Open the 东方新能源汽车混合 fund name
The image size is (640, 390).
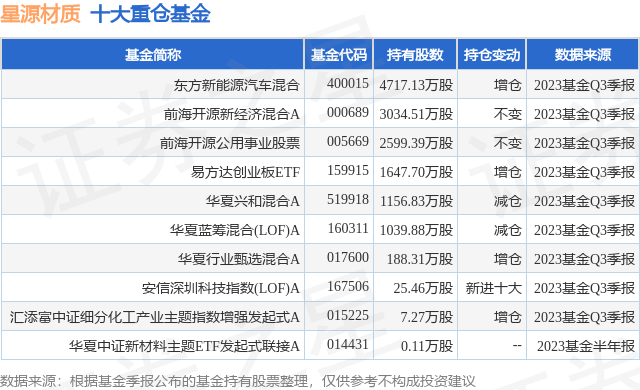pos(237,85)
